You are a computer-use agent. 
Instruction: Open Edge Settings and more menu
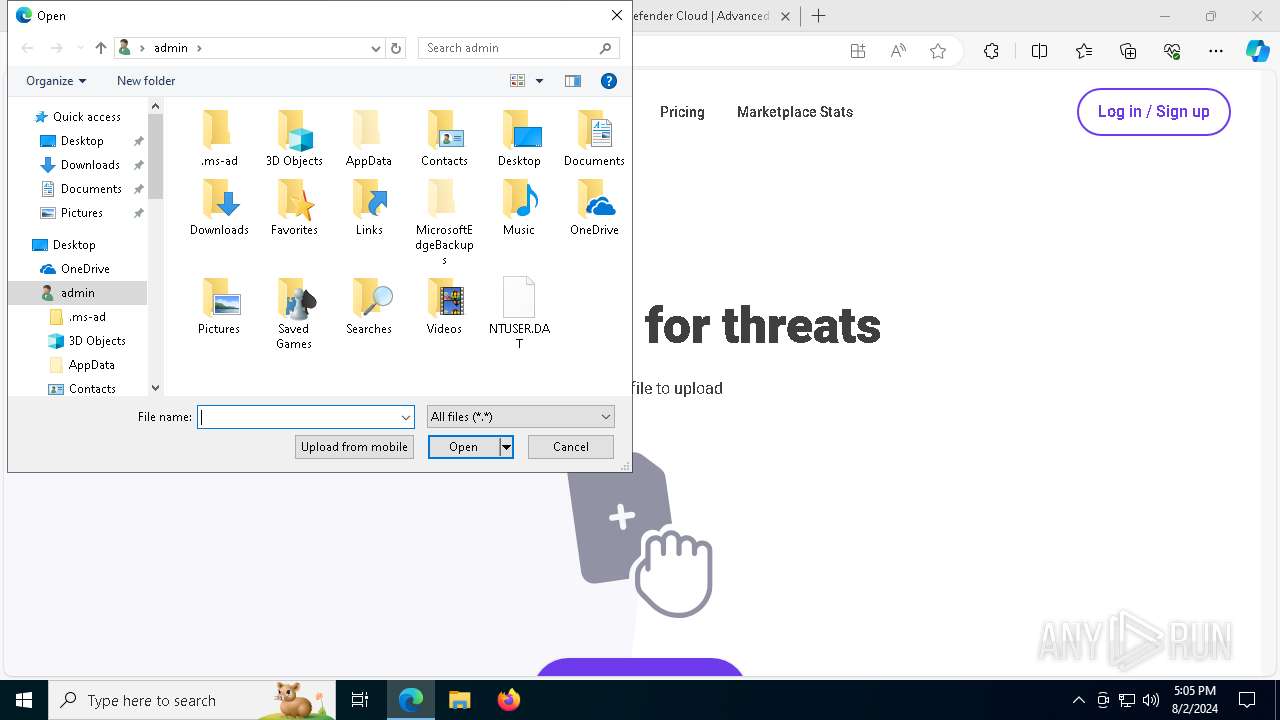[x=1216, y=51]
